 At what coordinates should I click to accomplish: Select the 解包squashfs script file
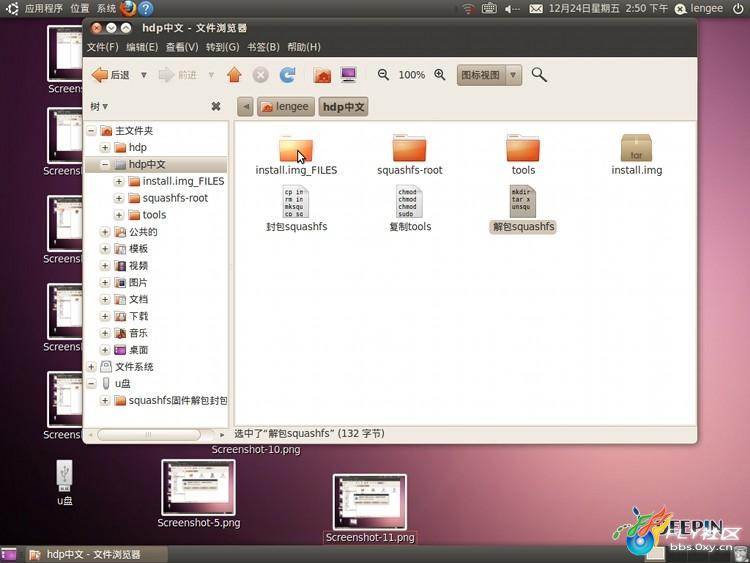click(x=523, y=201)
